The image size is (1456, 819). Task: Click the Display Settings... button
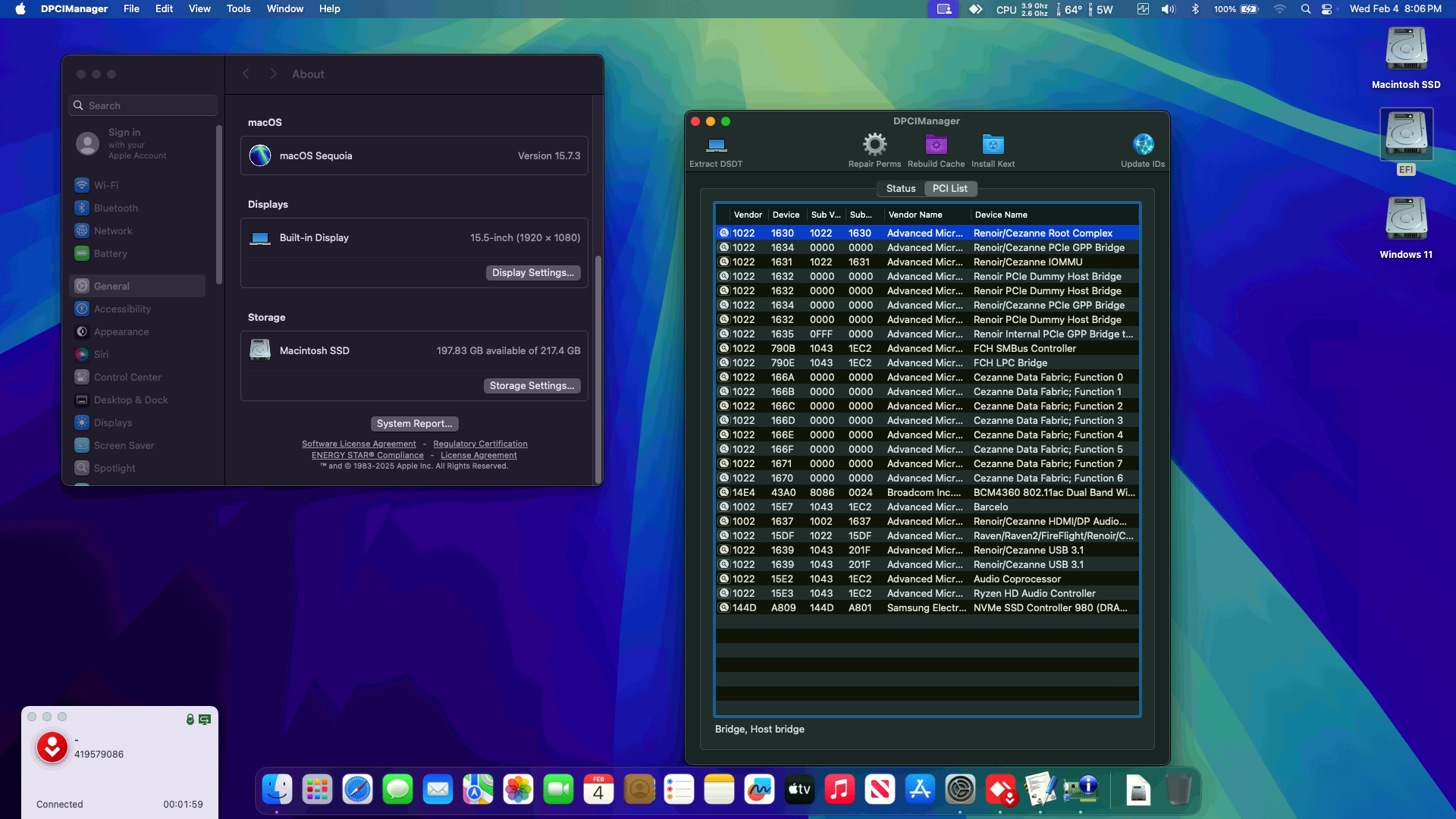(x=533, y=273)
